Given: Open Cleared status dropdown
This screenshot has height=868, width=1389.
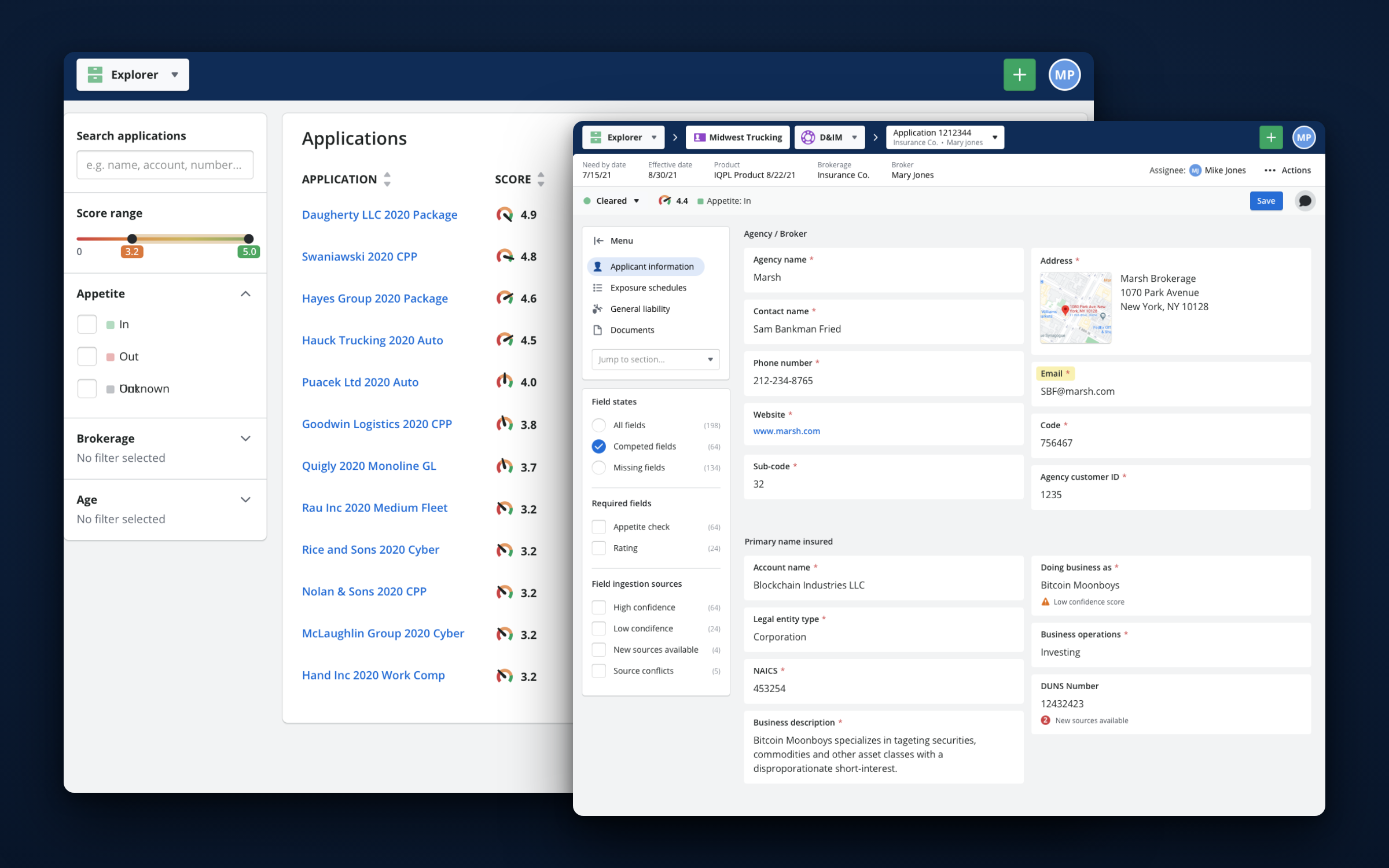Looking at the screenshot, I should pyautogui.click(x=612, y=201).
